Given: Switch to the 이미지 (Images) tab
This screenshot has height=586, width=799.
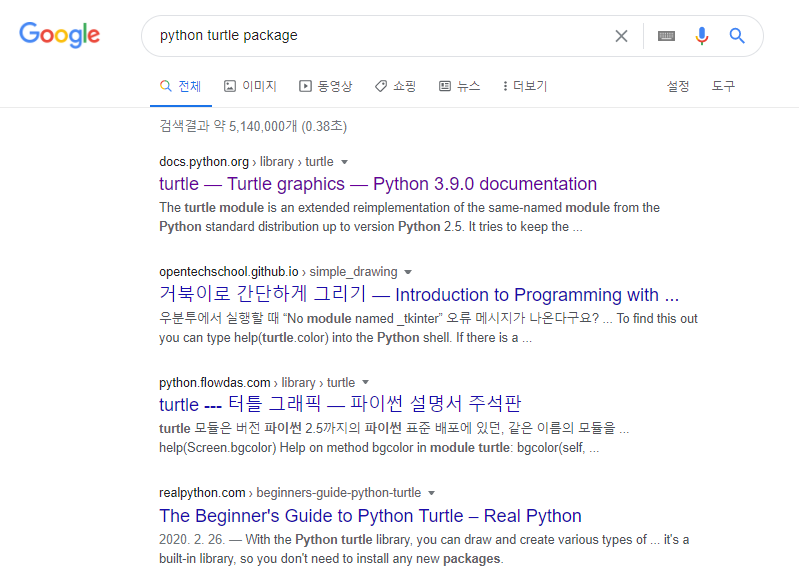Looking at the screenshot, I should click(x=250, y=86).
